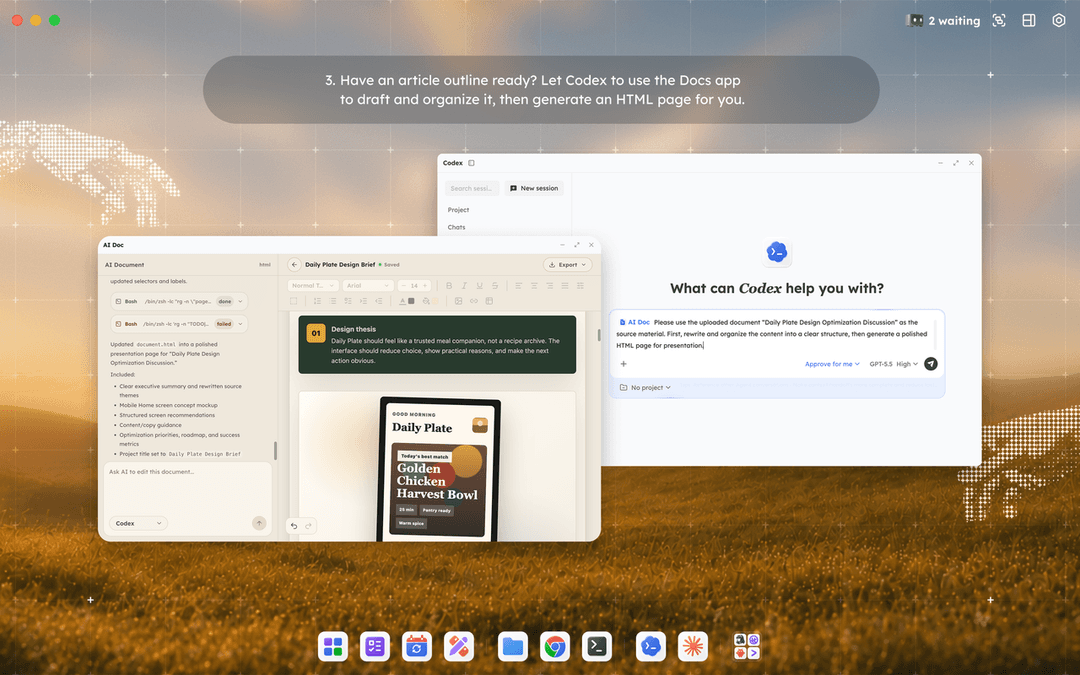The image size is (1080, 675).
Task: Click the Codex prompt text area
Action: [x=773, y=334]
